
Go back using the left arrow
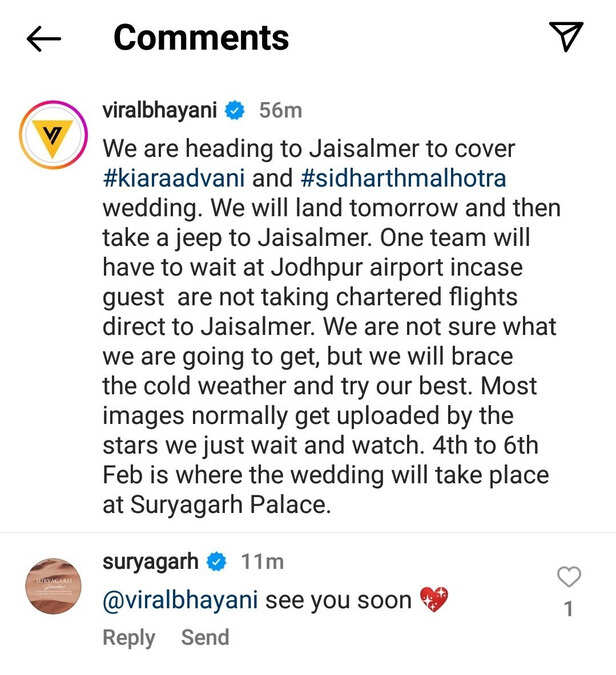click(x=43, y=39)
